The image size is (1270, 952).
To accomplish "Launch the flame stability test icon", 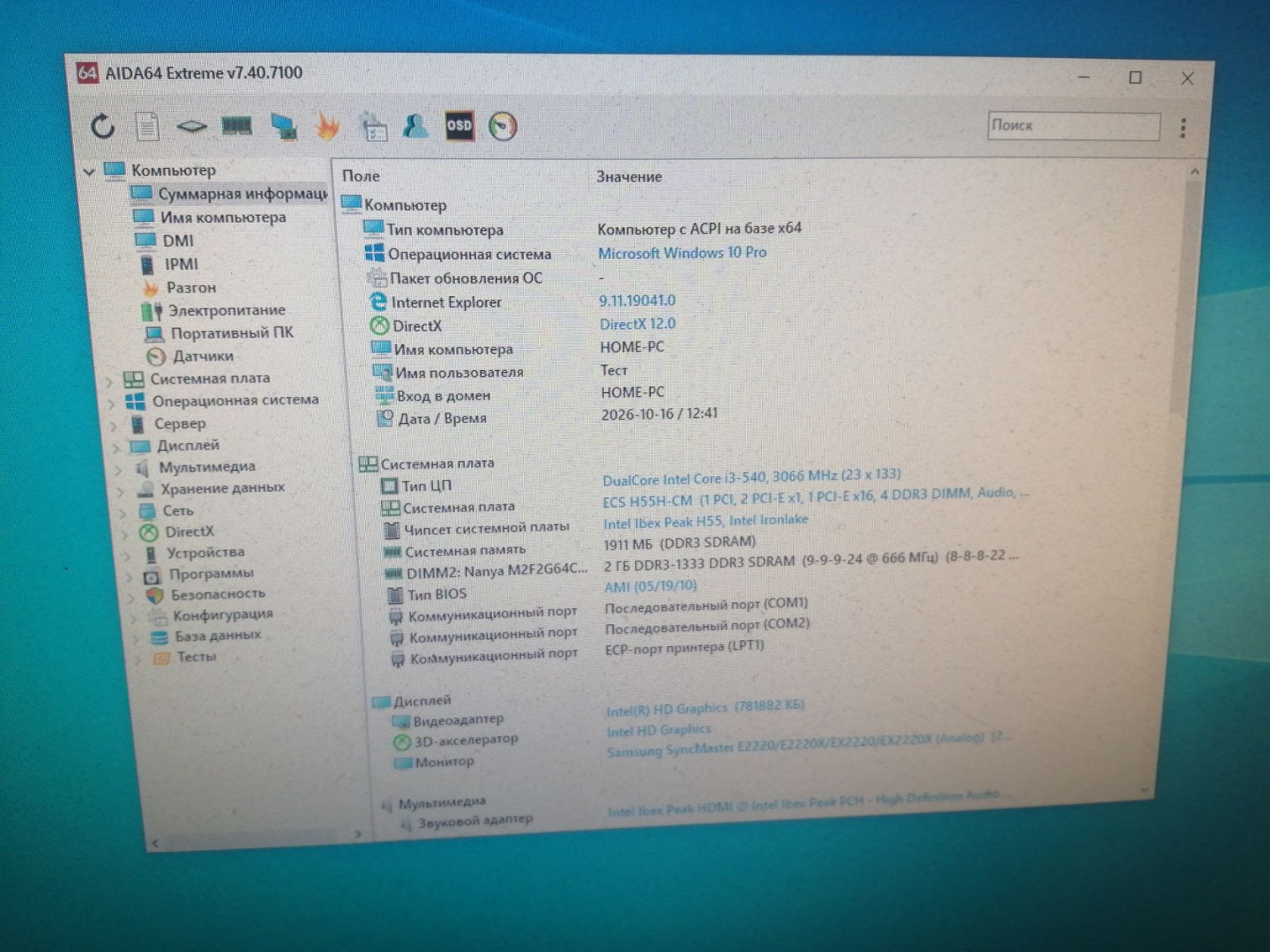I will pos(327,126).
